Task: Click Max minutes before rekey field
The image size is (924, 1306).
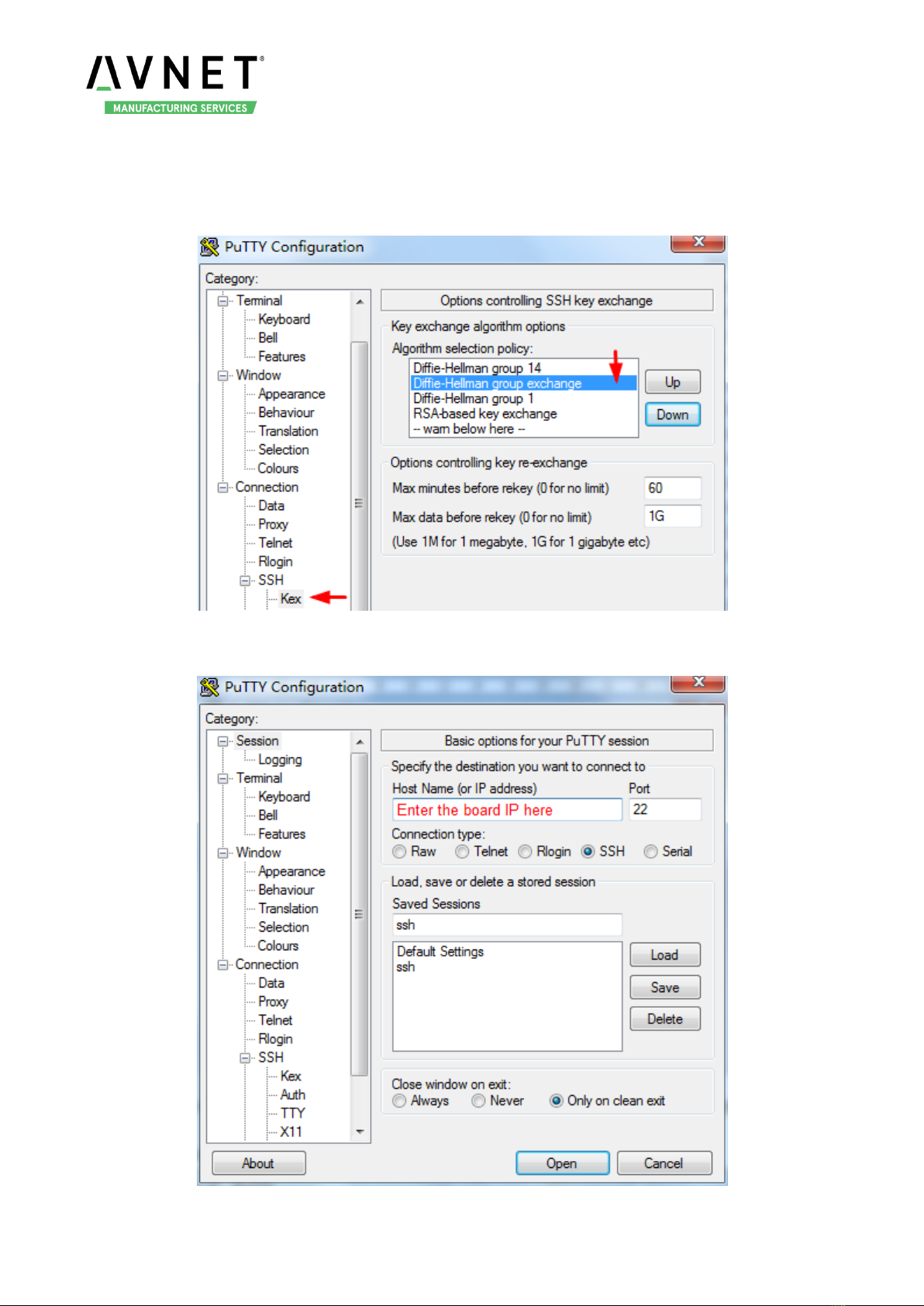Action: [x=673, y=488]
